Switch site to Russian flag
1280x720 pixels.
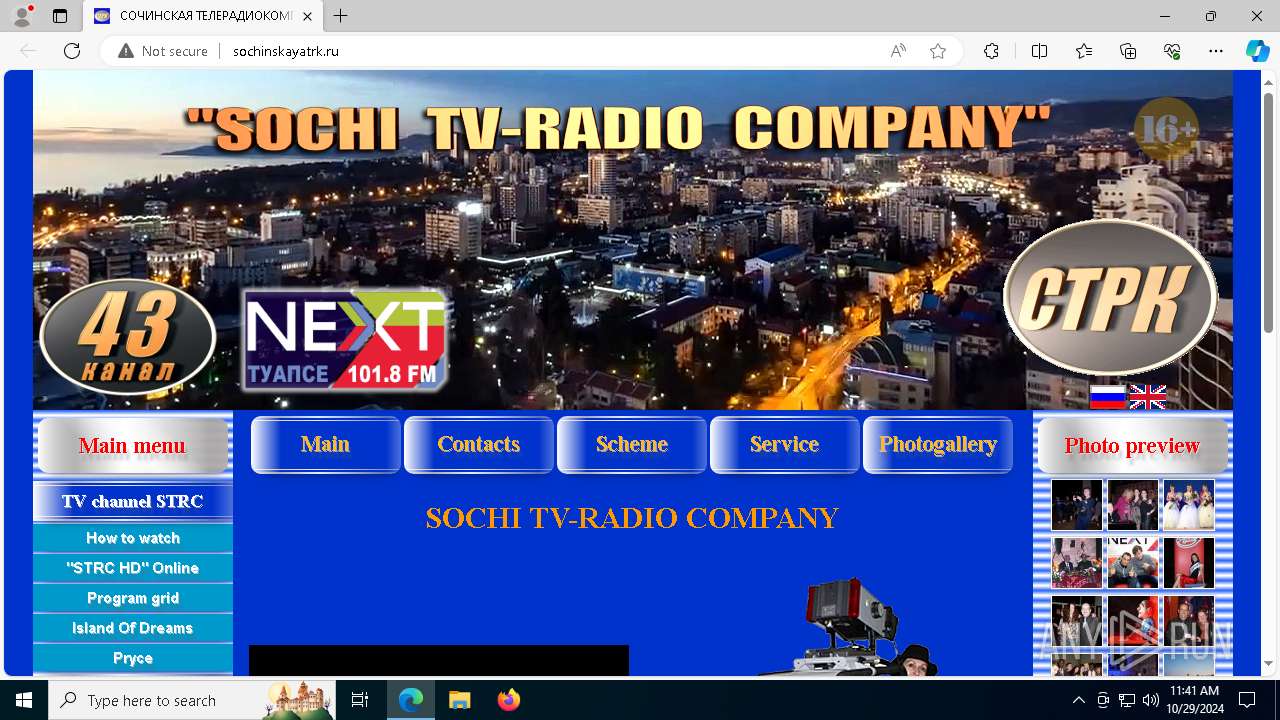click(1108, 397)
